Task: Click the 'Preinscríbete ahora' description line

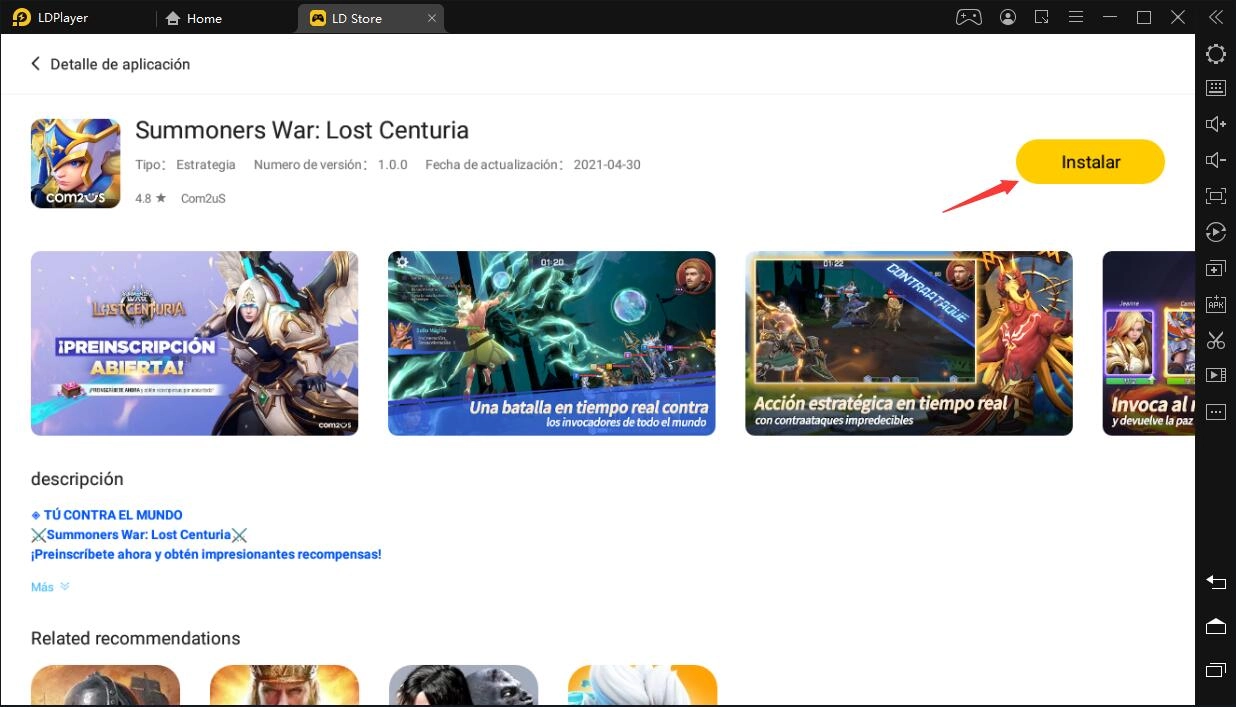Action: (x=206, y=554)
